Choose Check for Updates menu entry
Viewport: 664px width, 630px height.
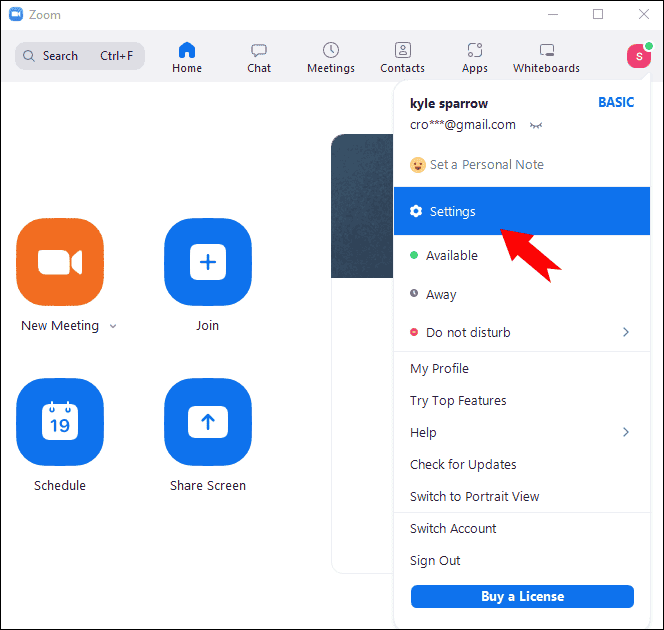pyautogui.click(x=463, y=465)
